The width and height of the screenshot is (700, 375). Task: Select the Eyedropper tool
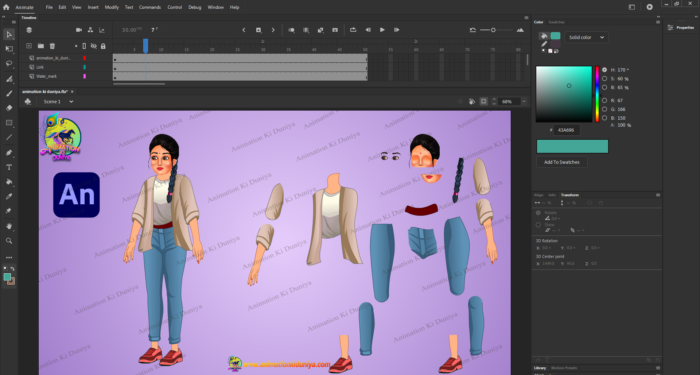click(9, 196)
